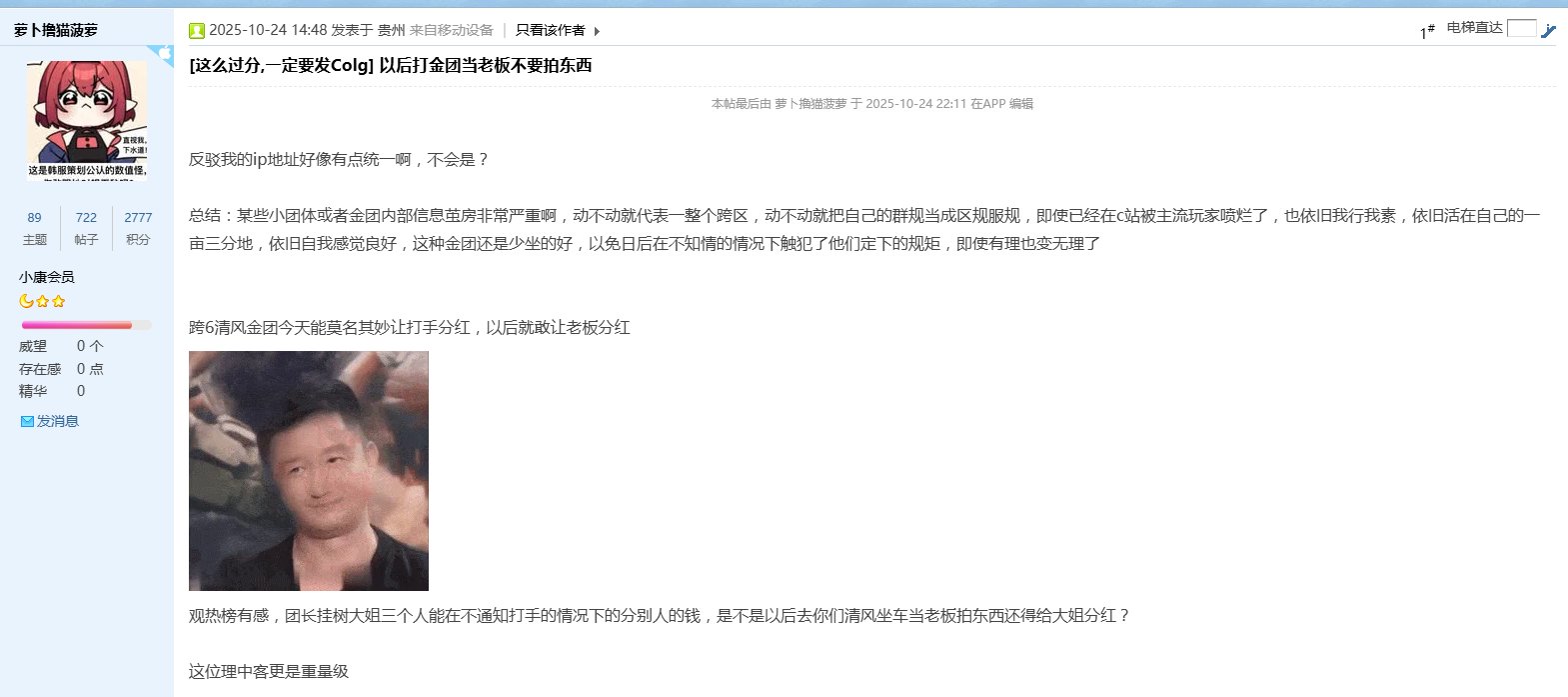Screen dimensions: 1568x697
Task: Click the 电梯直达 label
Action: coord(1474,28)
